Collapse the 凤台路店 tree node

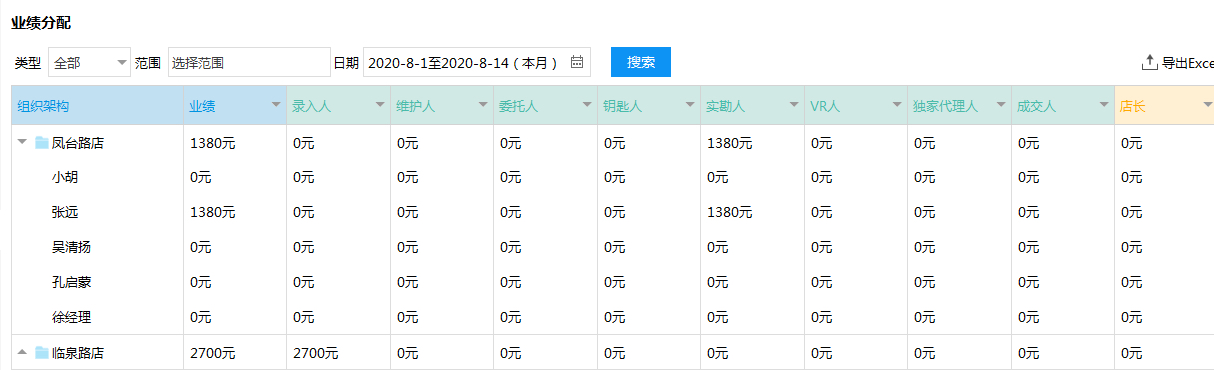pyautogui.click(x=22, y=143)
